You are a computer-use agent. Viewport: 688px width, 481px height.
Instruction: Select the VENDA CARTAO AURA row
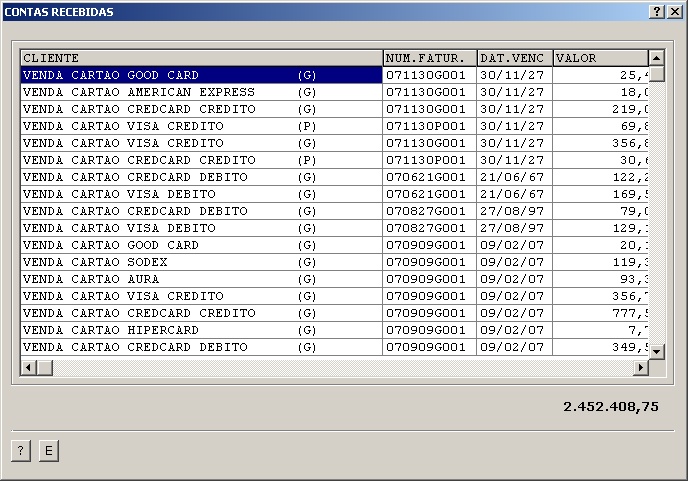pos(334,279)
